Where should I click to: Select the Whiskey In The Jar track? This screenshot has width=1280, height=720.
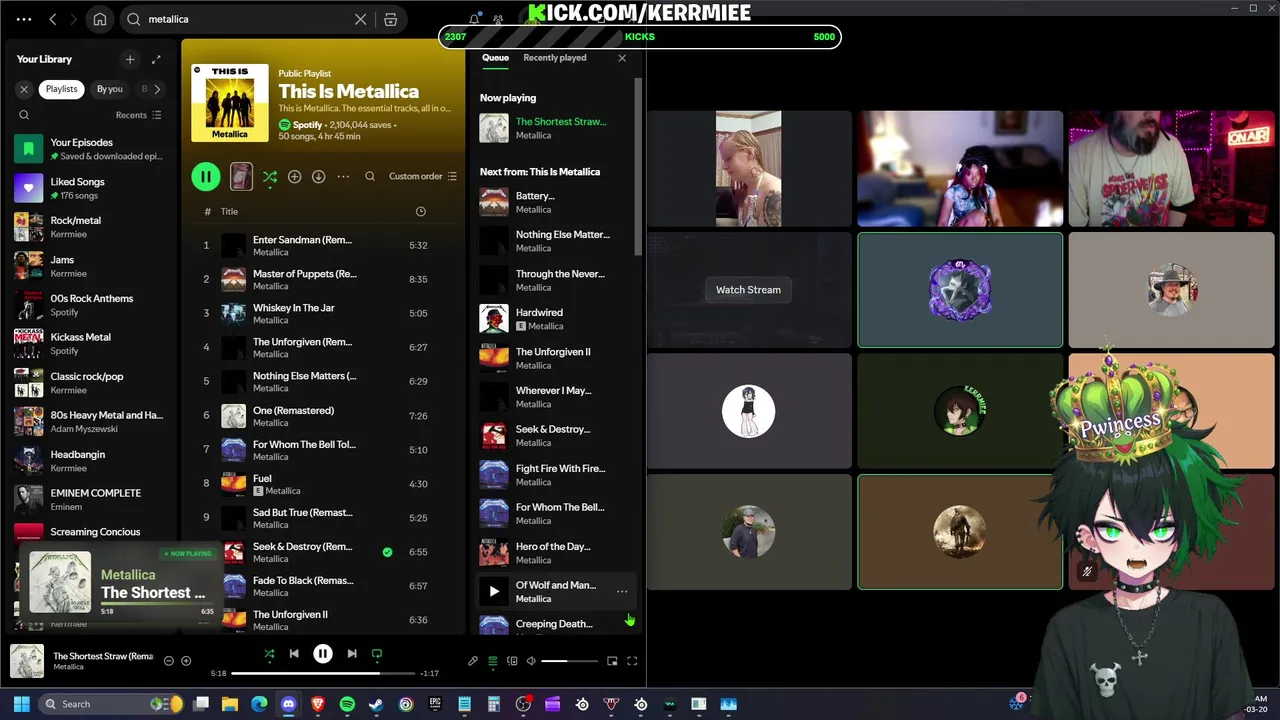tap(322, 314)
